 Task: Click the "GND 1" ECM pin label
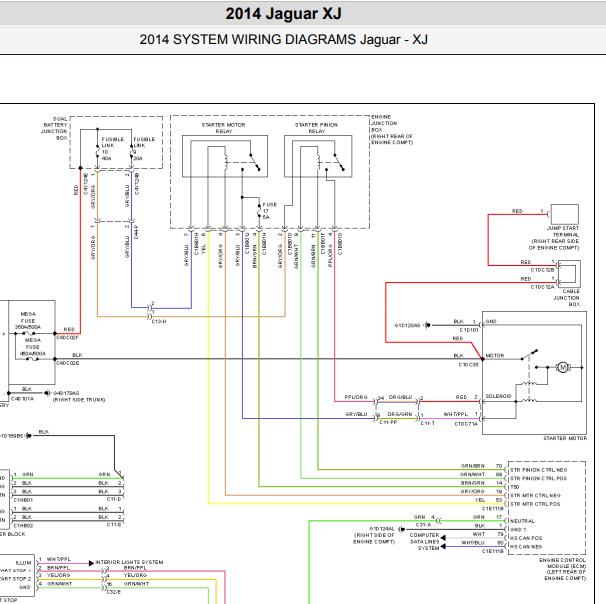click(518, 529)
